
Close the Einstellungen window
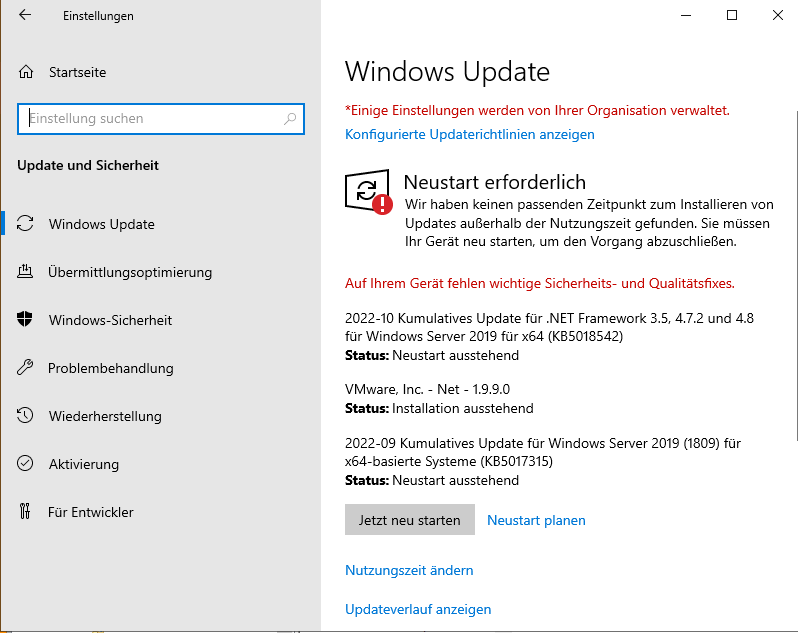(x=777, y=15)
